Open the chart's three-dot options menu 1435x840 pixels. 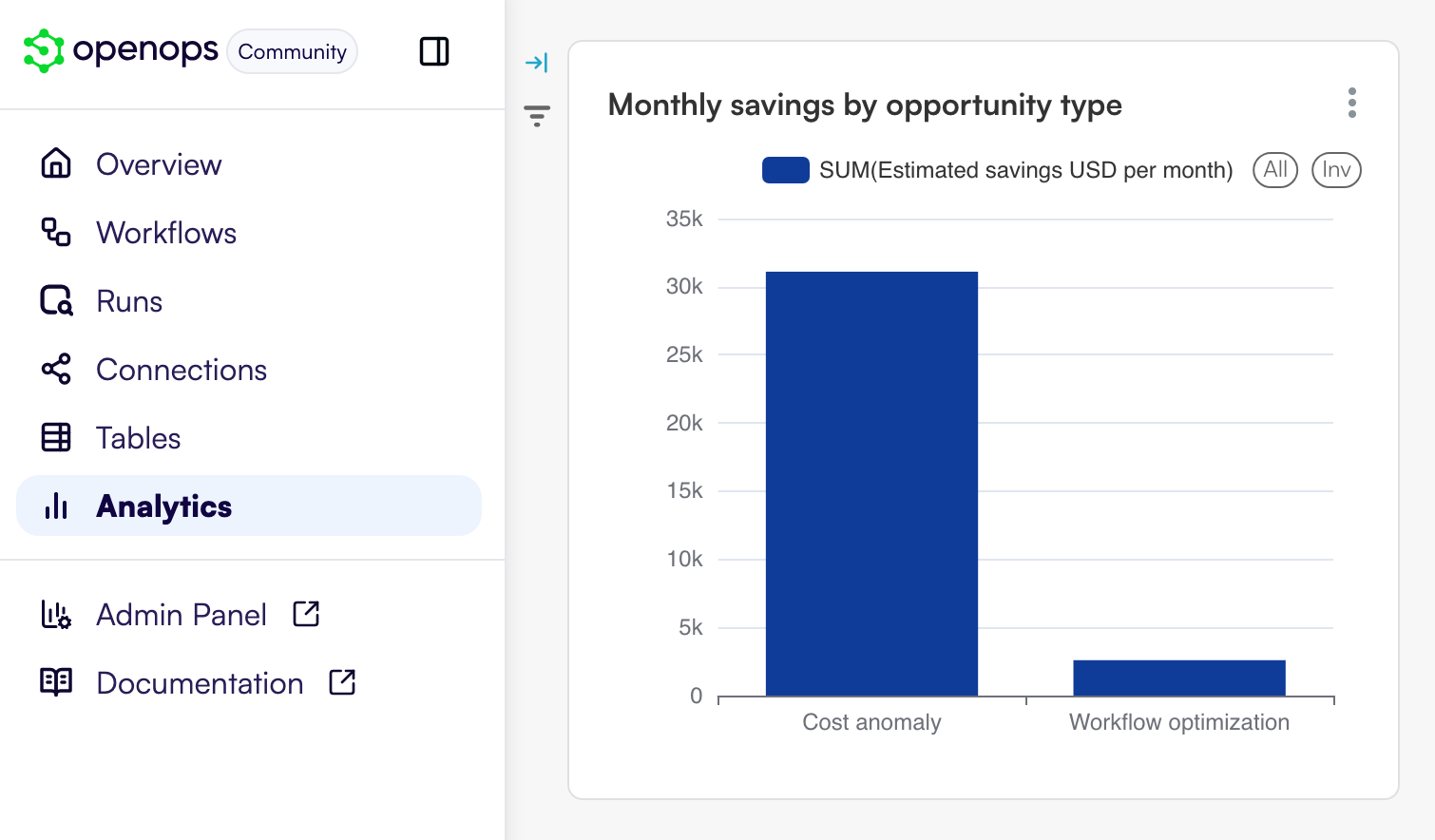(1351, 104)
